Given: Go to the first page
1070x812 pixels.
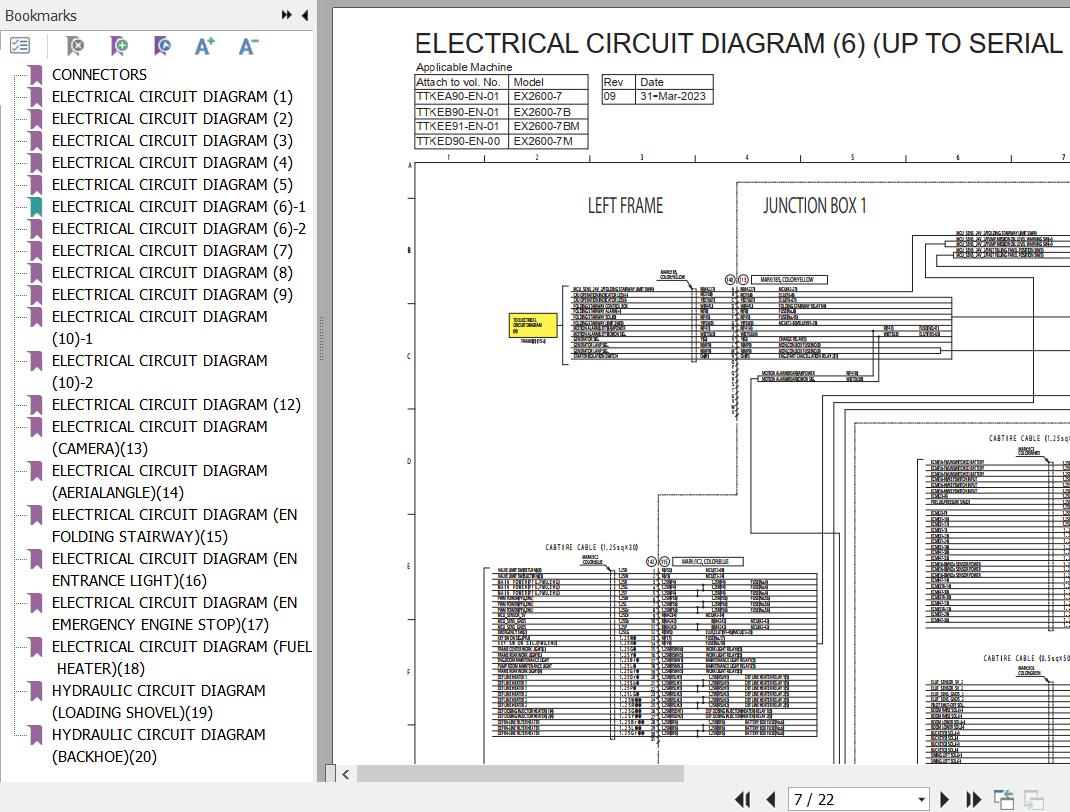Looking at the screenshot, I should click(x=743, y=799).
